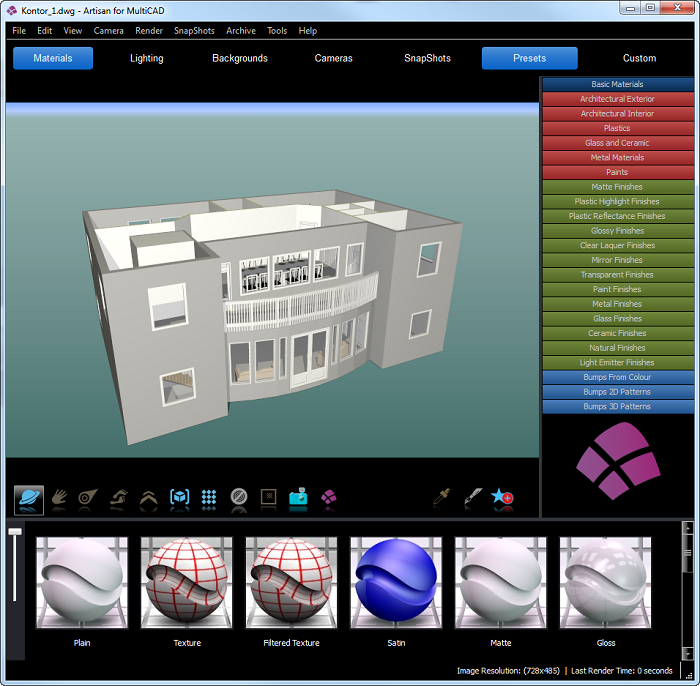
Task: Expand the Glass and Ceramic category
Action: click(x=618, y=143)
